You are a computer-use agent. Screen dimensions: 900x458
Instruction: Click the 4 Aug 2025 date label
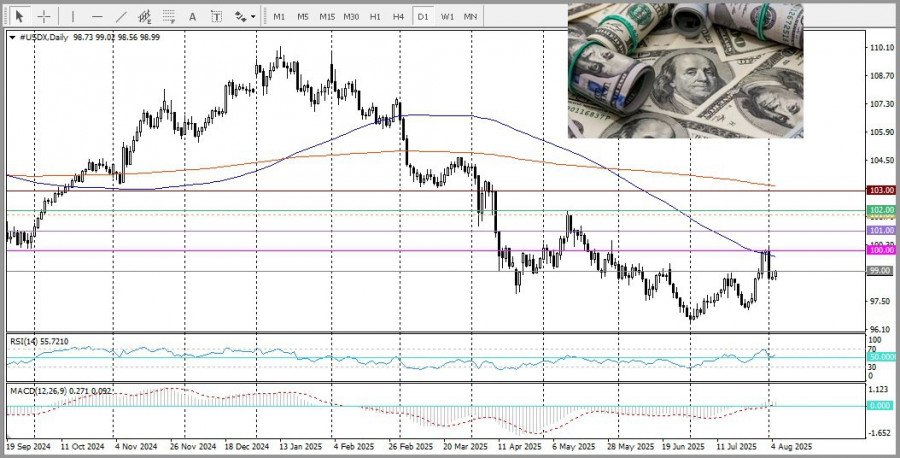click(792, 446)
